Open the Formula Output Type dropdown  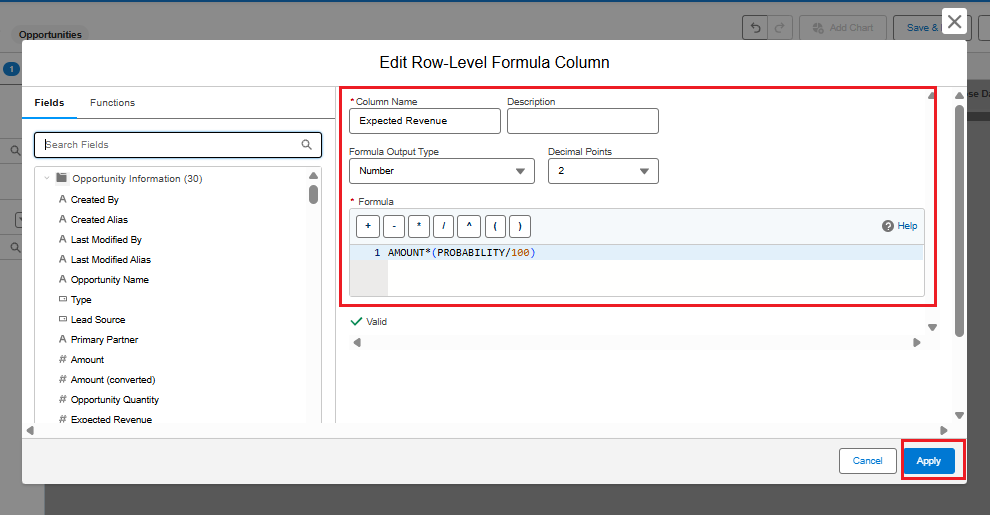tap(441, 171)
